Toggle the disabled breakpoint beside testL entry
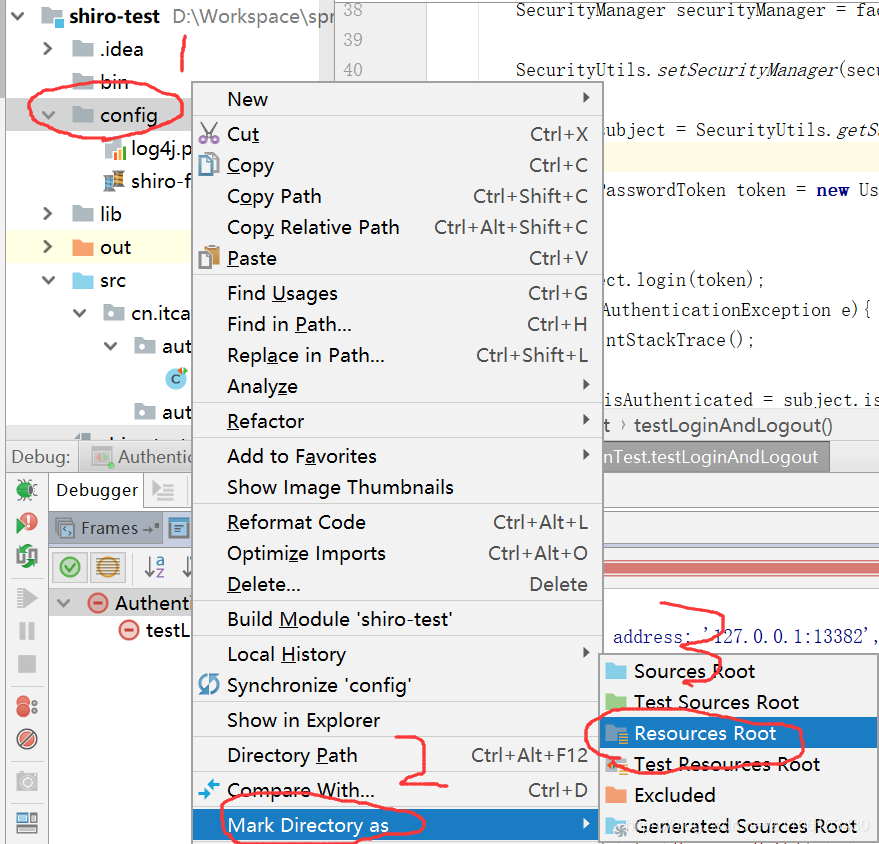The height and width of the screenshot is (844, 879). click(129, 630)
